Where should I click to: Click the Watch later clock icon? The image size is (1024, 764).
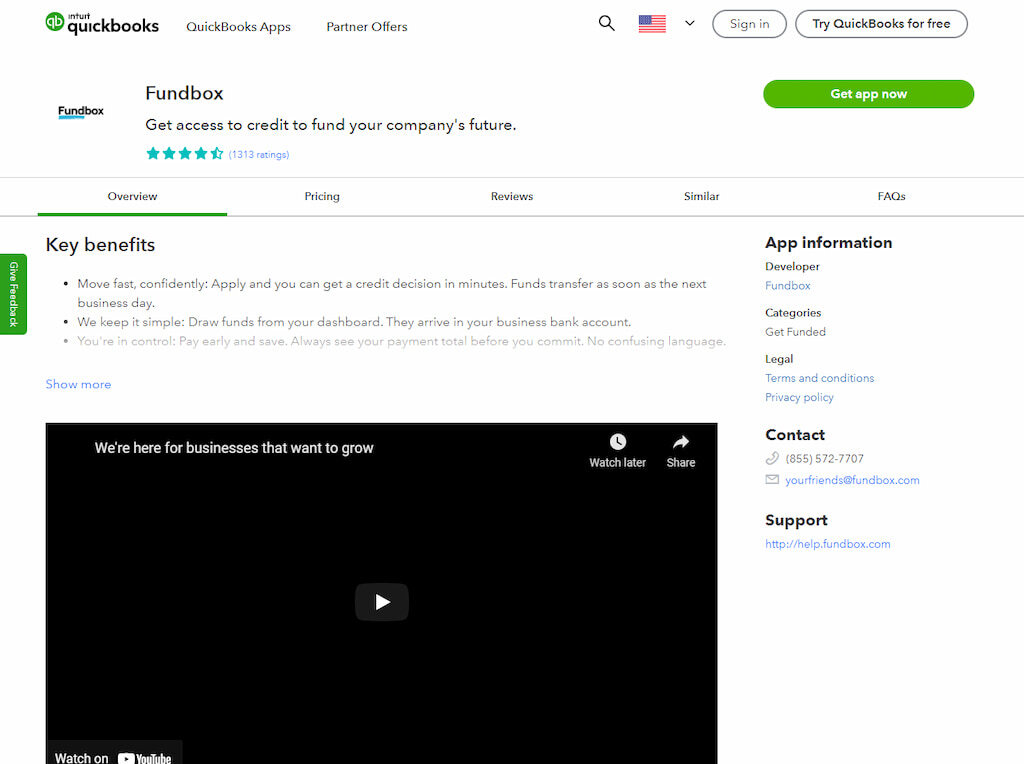[x=618, y=442]
